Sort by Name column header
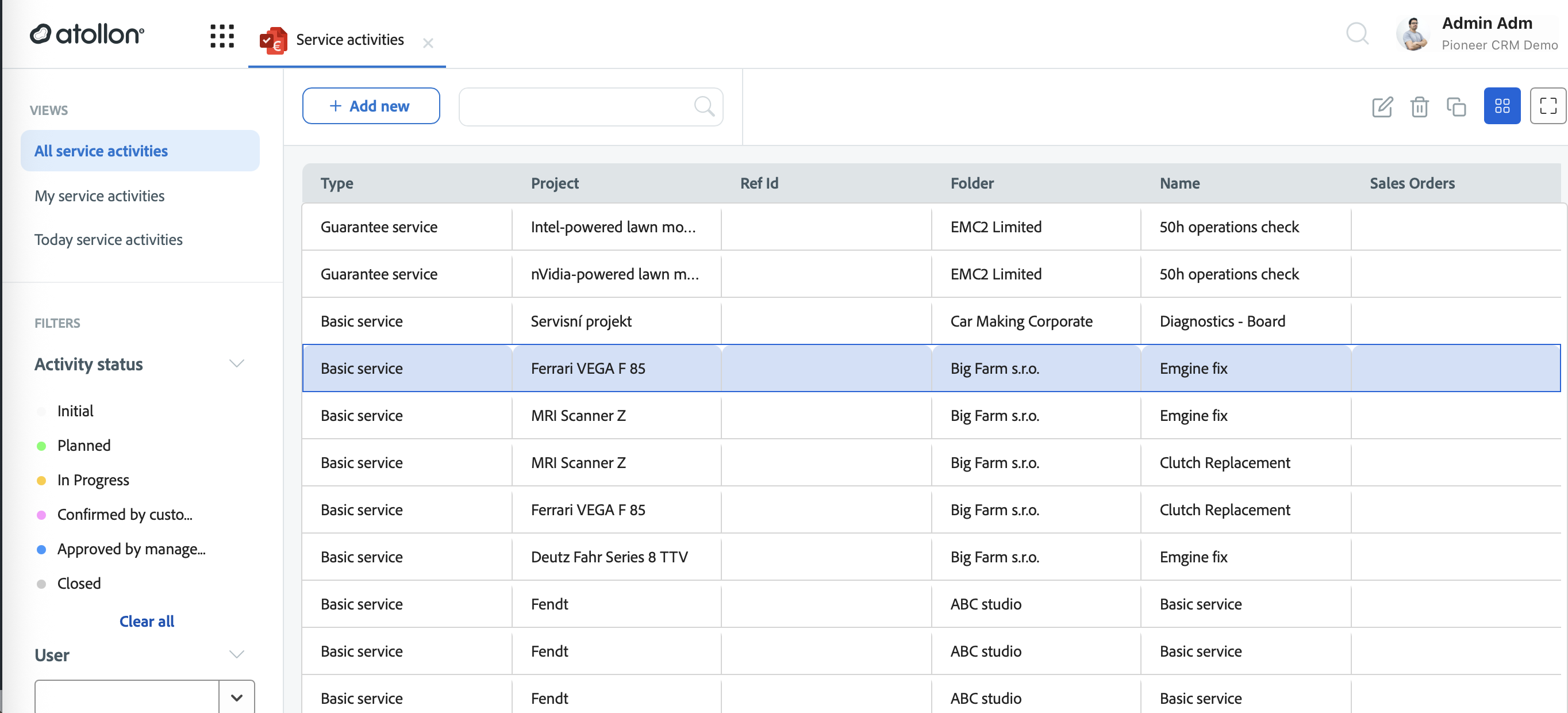 click(x=1179, y=183)
